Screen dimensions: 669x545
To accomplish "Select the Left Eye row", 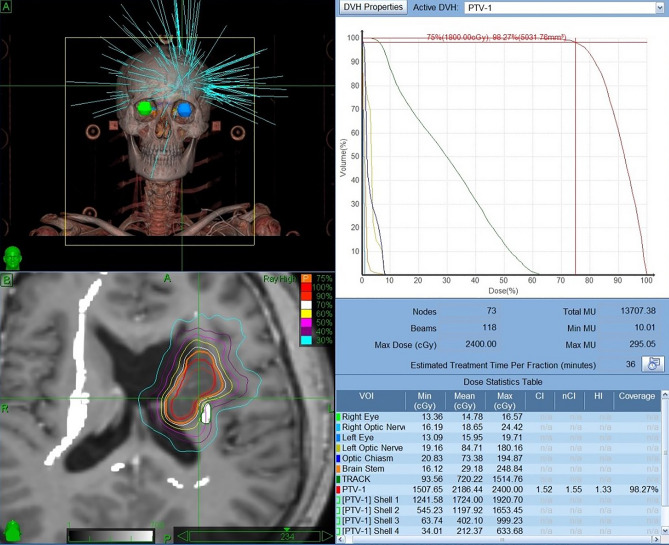I will tap(498, 437).
